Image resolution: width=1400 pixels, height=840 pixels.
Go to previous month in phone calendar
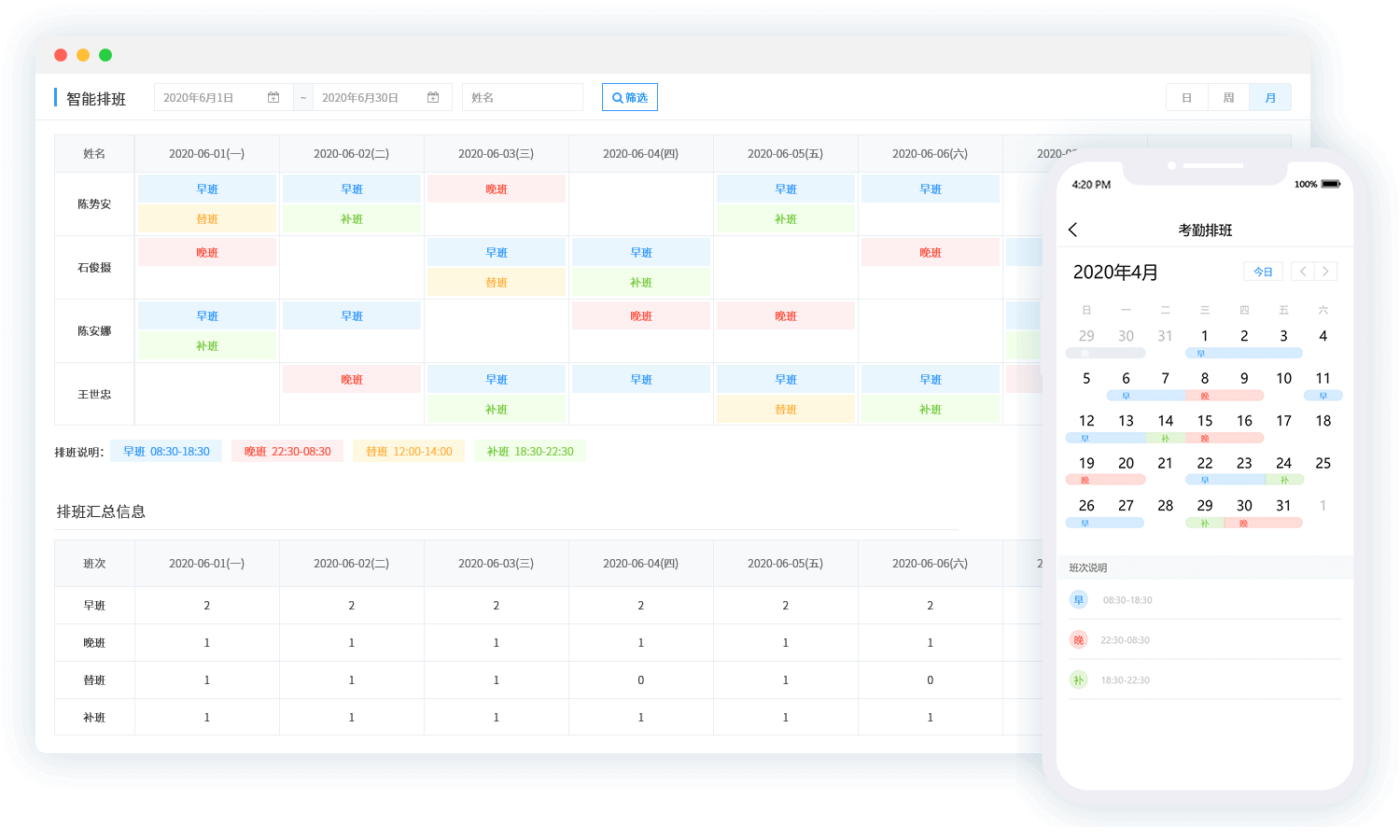click(1303, 272)
